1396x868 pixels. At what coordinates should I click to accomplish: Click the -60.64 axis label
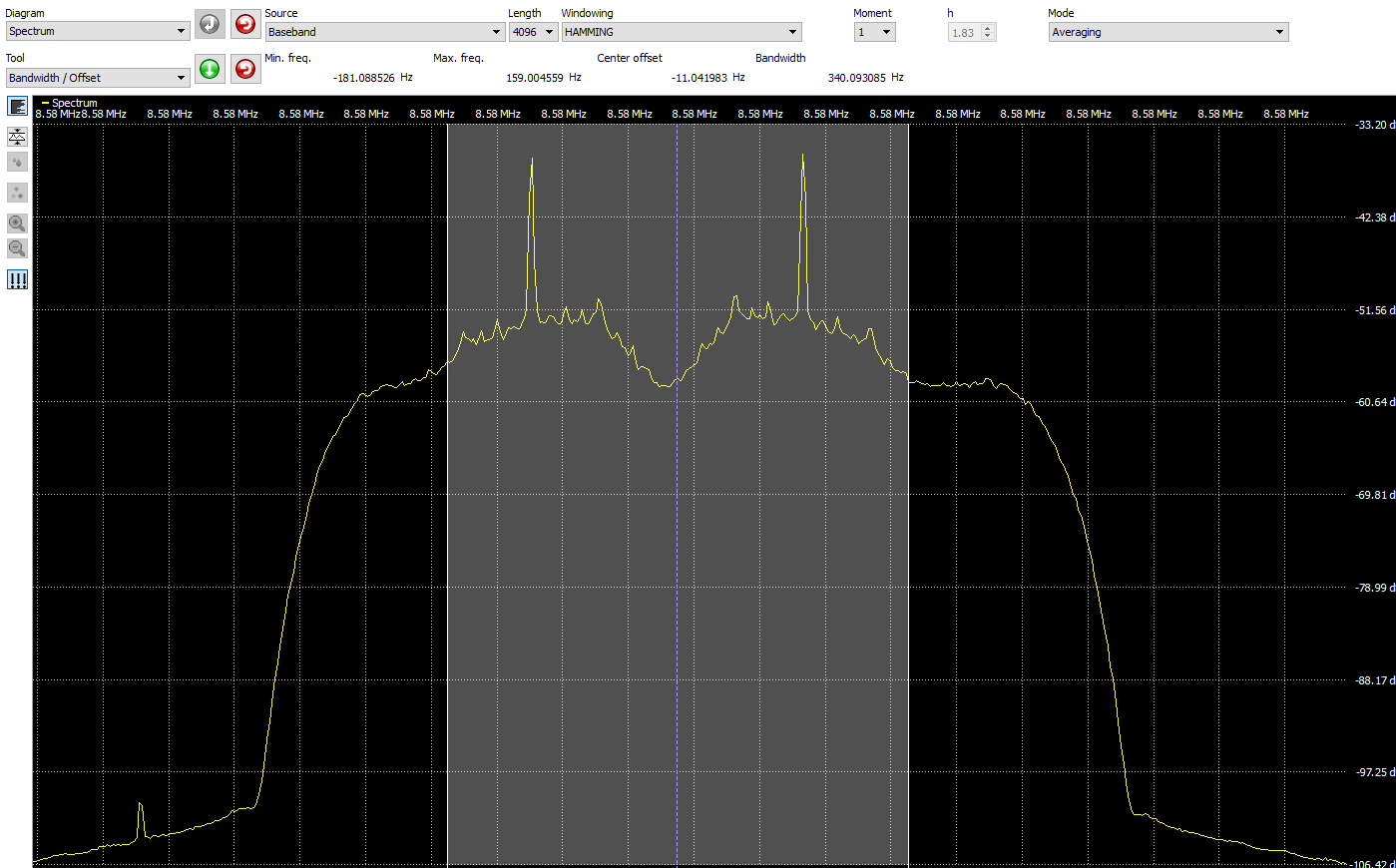pyautogui.click(x=1375, y=402)
